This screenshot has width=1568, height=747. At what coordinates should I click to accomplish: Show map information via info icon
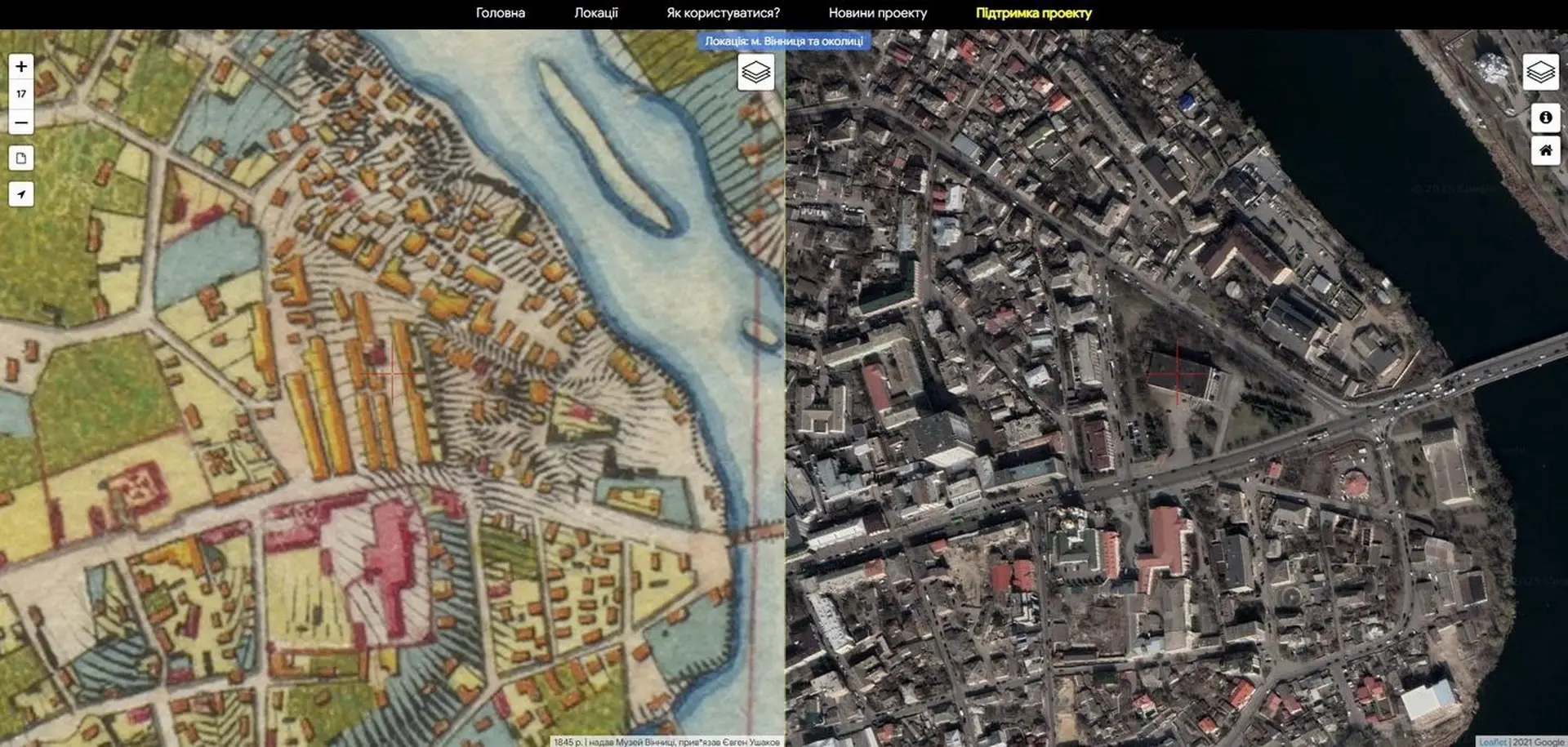[x=1545, y=118]
